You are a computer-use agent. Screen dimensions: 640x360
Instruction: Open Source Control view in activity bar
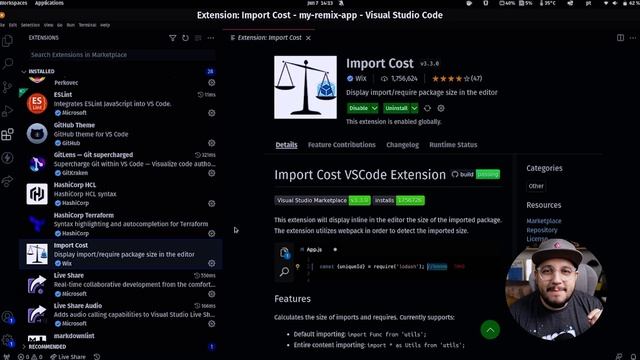click(7, 87)
